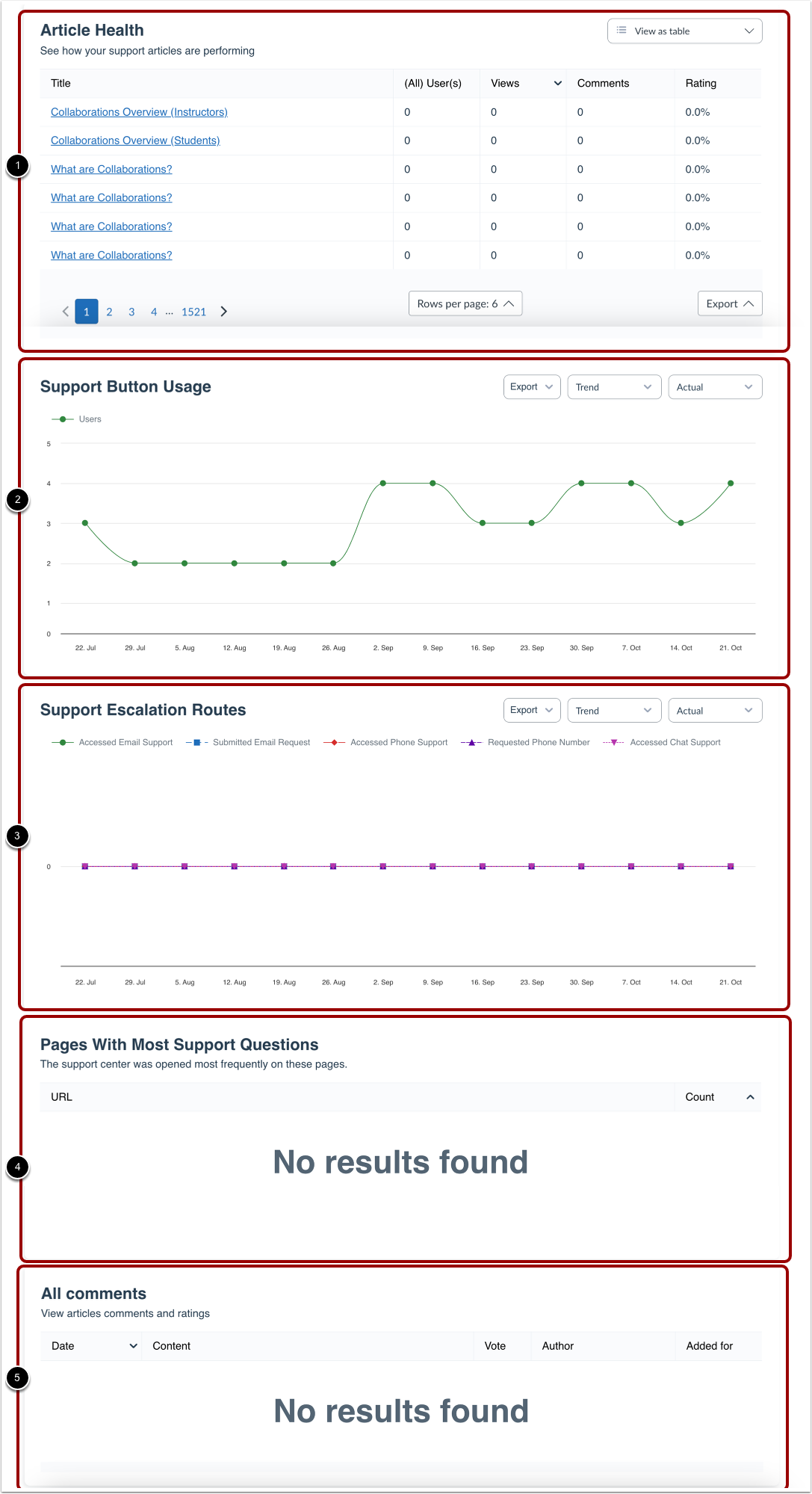Screen dimensions: 812x1494
Task: Toggle Accessed Phone Support legend series
Action: coord(385,743)
